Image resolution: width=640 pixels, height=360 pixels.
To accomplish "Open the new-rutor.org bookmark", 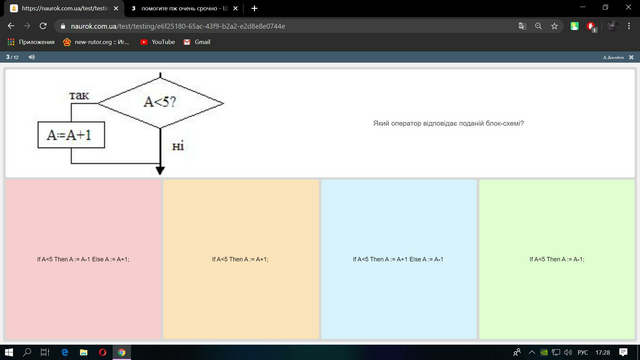I will [x=96, y=42].
